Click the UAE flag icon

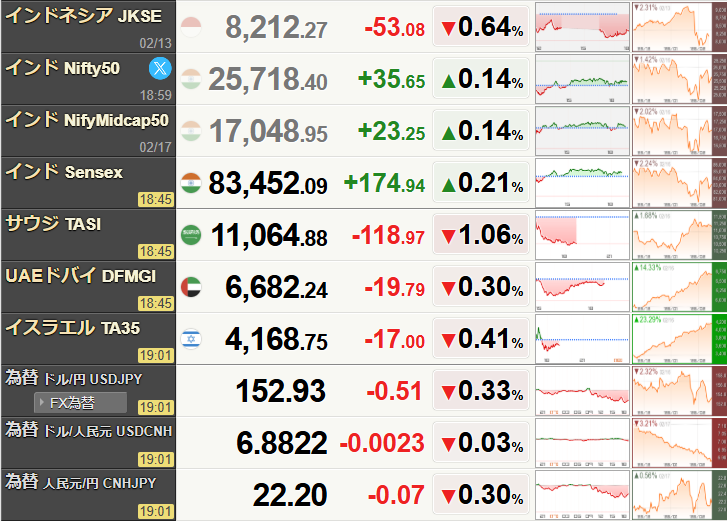191,287
